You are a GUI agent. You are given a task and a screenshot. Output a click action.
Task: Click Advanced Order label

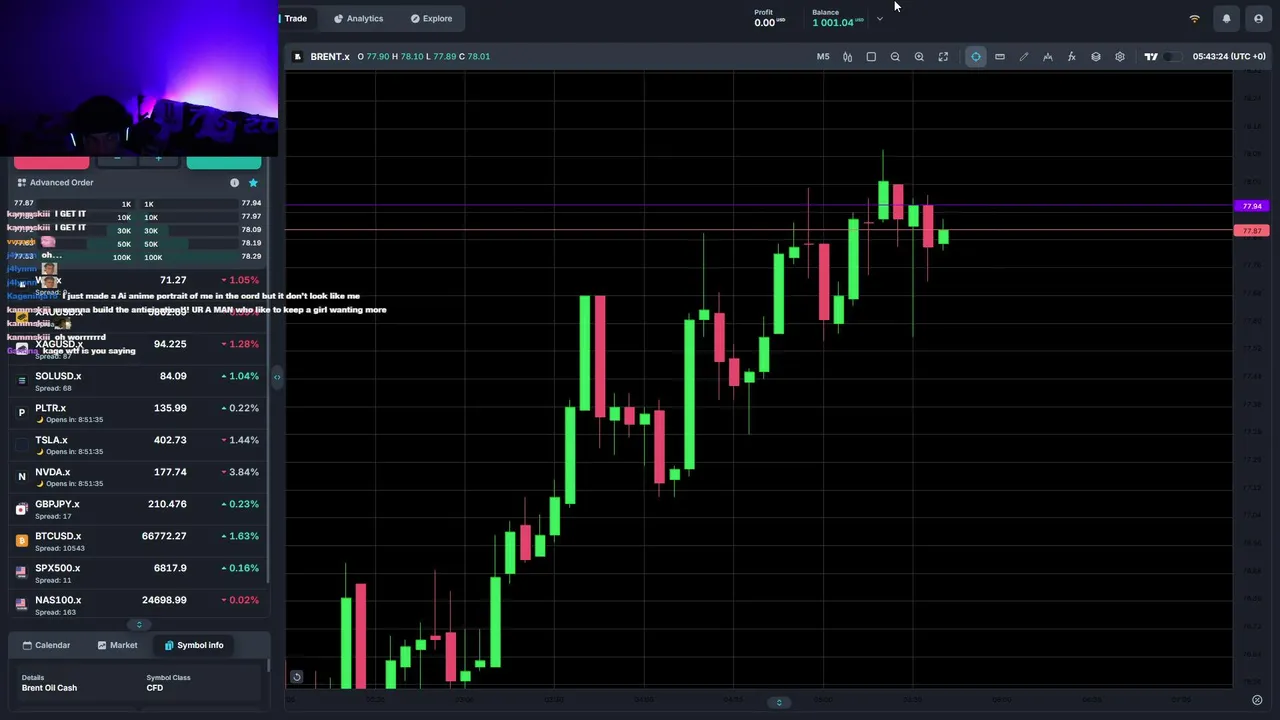pyautogui.click(x=61, y=183)
